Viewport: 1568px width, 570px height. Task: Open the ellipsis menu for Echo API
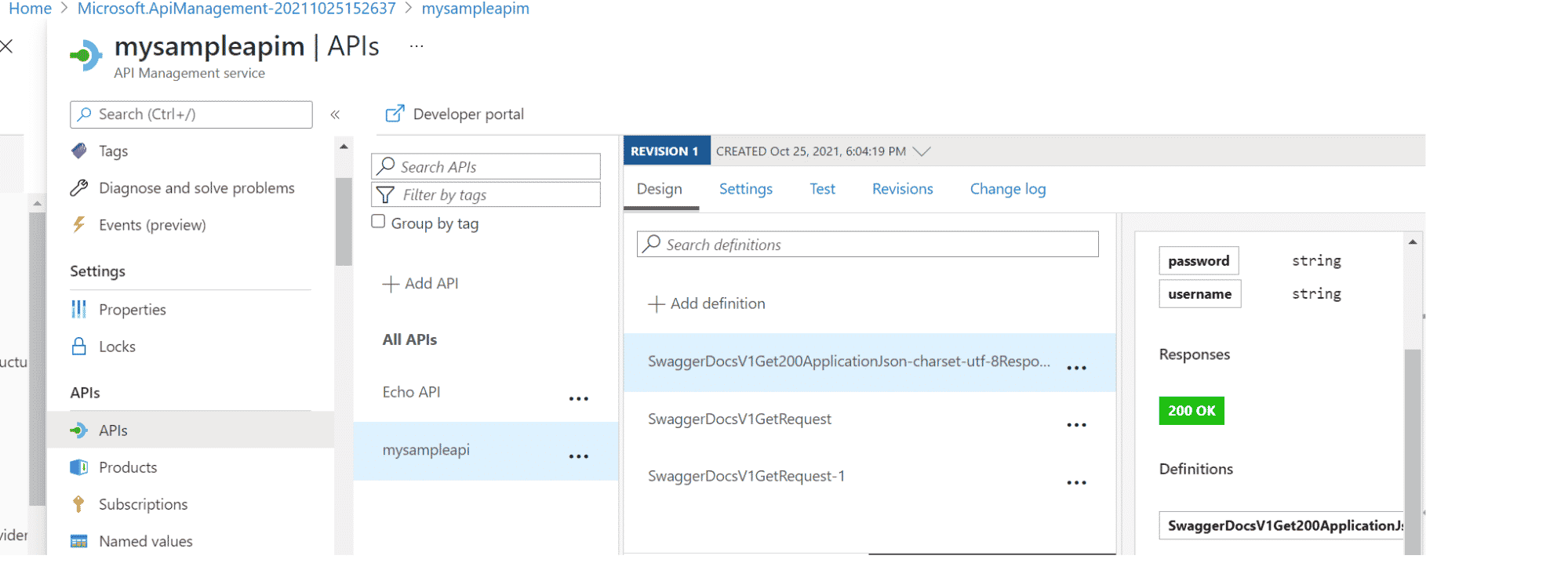(579, 398)
